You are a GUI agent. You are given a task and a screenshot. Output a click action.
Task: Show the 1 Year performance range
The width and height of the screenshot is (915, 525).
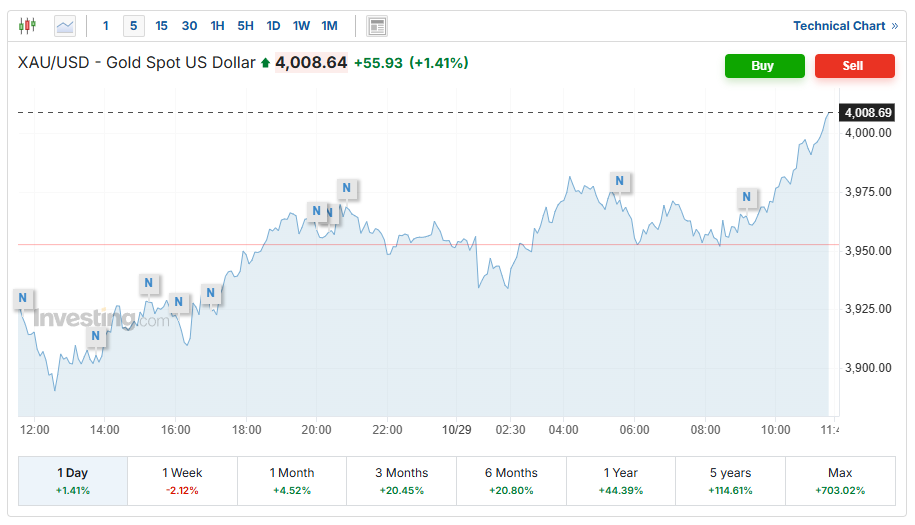621,481
